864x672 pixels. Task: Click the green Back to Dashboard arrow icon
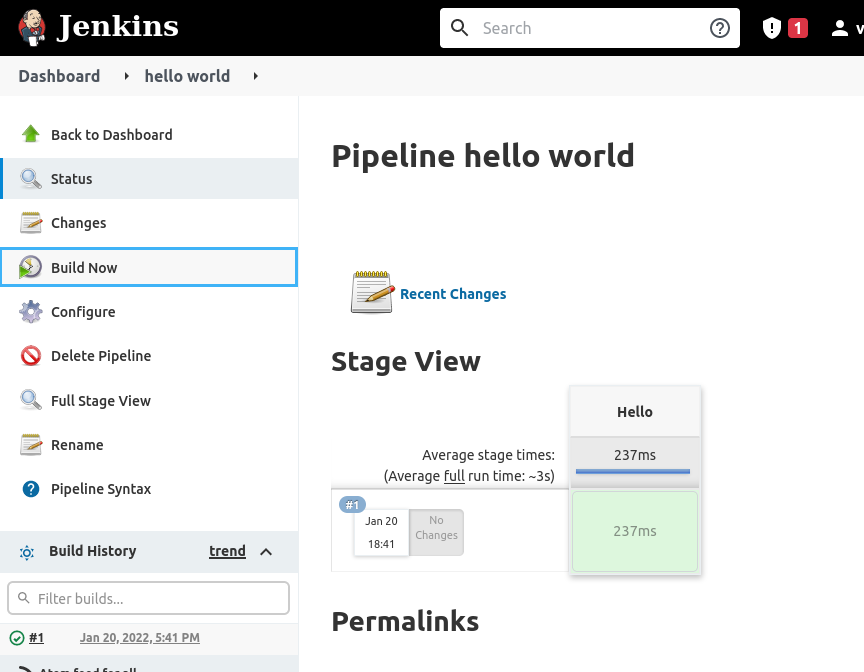(31, 134)
